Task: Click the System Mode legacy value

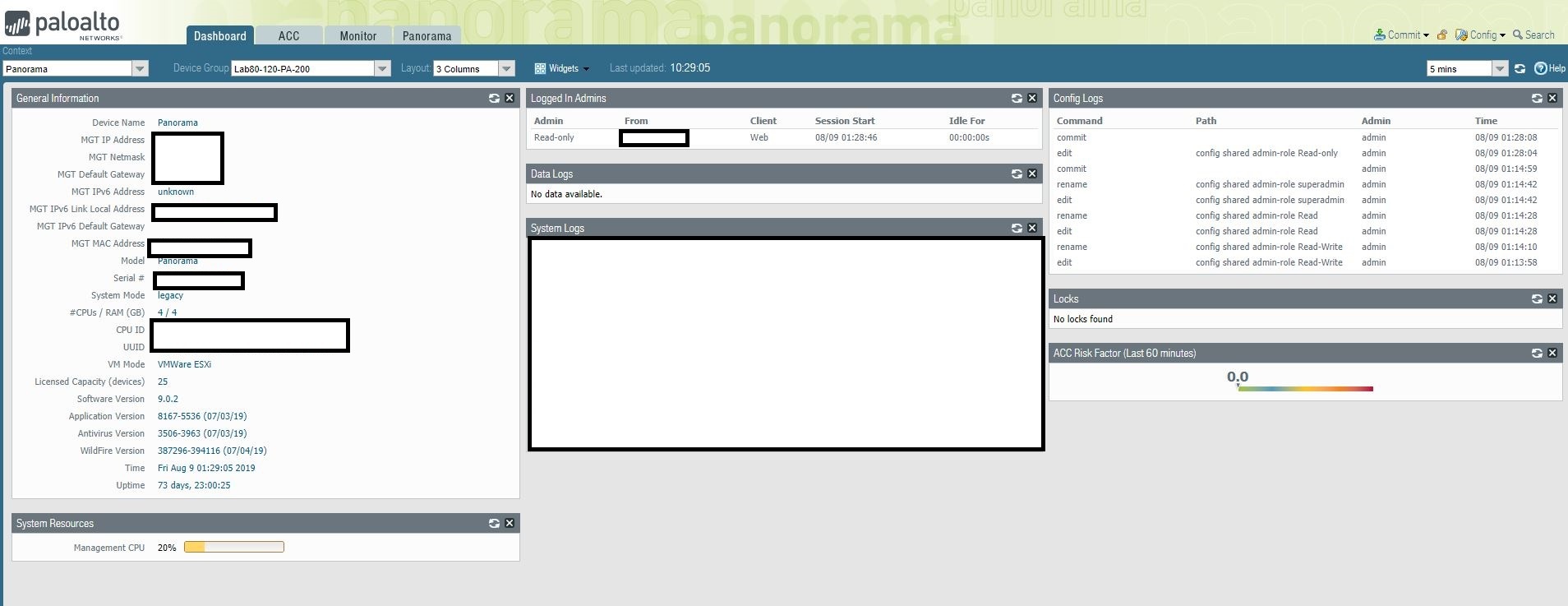Action: [x=170, y=295]
